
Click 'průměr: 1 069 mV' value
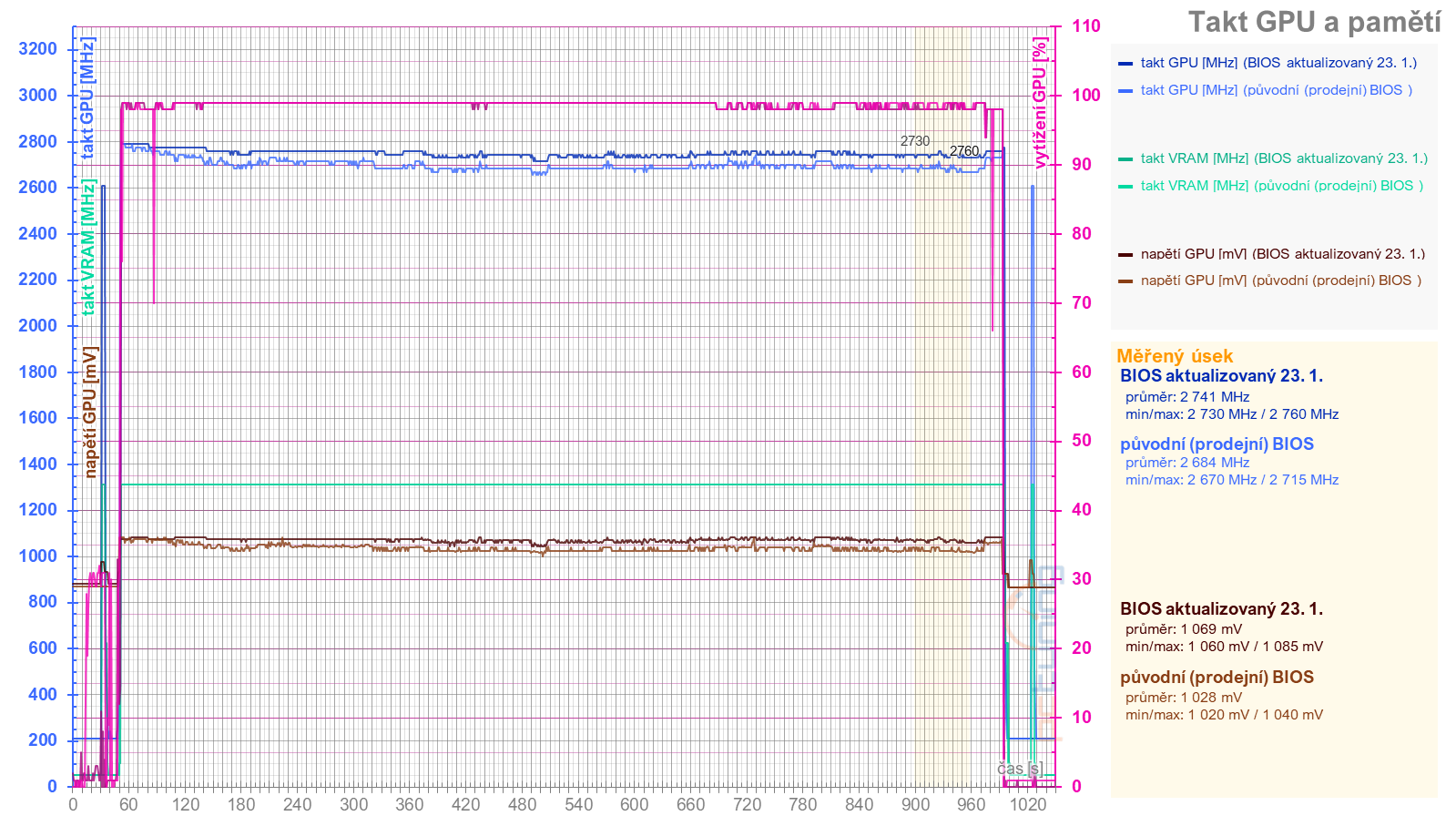point(1184,629)
